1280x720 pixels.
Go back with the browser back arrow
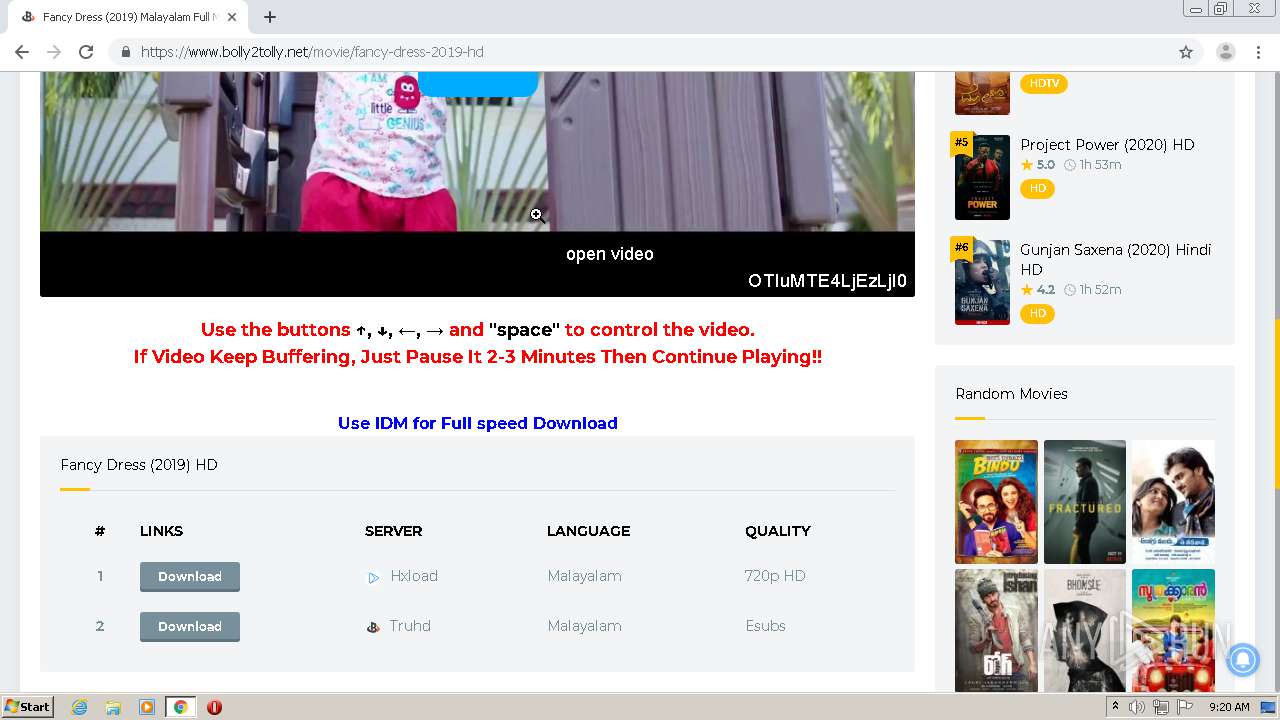click(x=22, y=52)
